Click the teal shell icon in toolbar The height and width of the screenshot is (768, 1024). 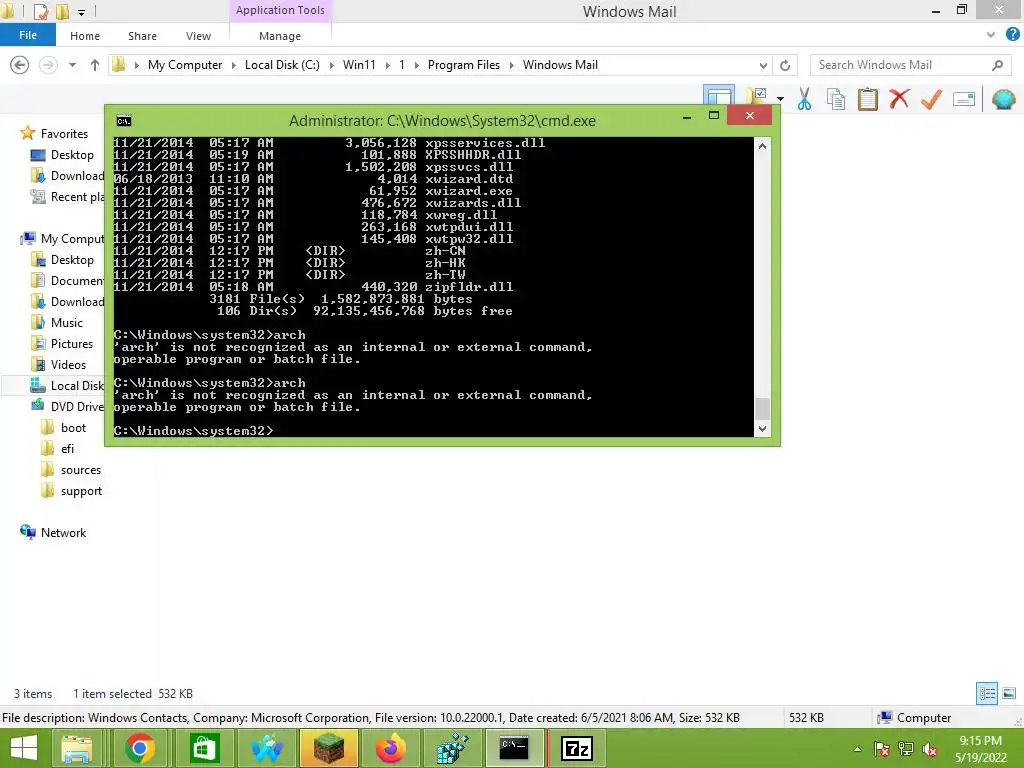click(x=1003, y=99)
